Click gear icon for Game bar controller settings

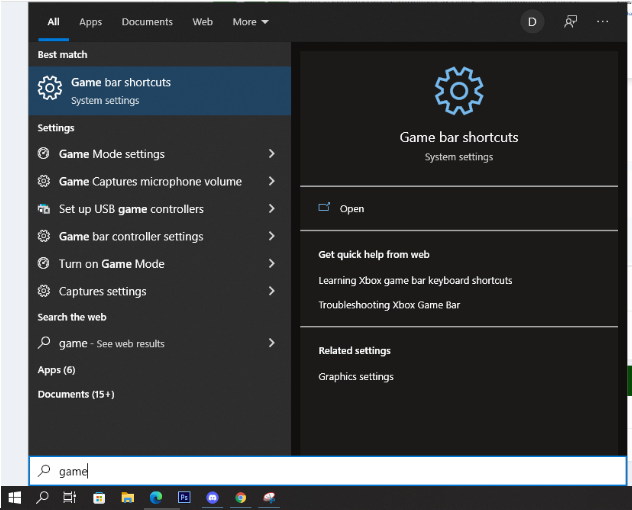click(44, 236)
